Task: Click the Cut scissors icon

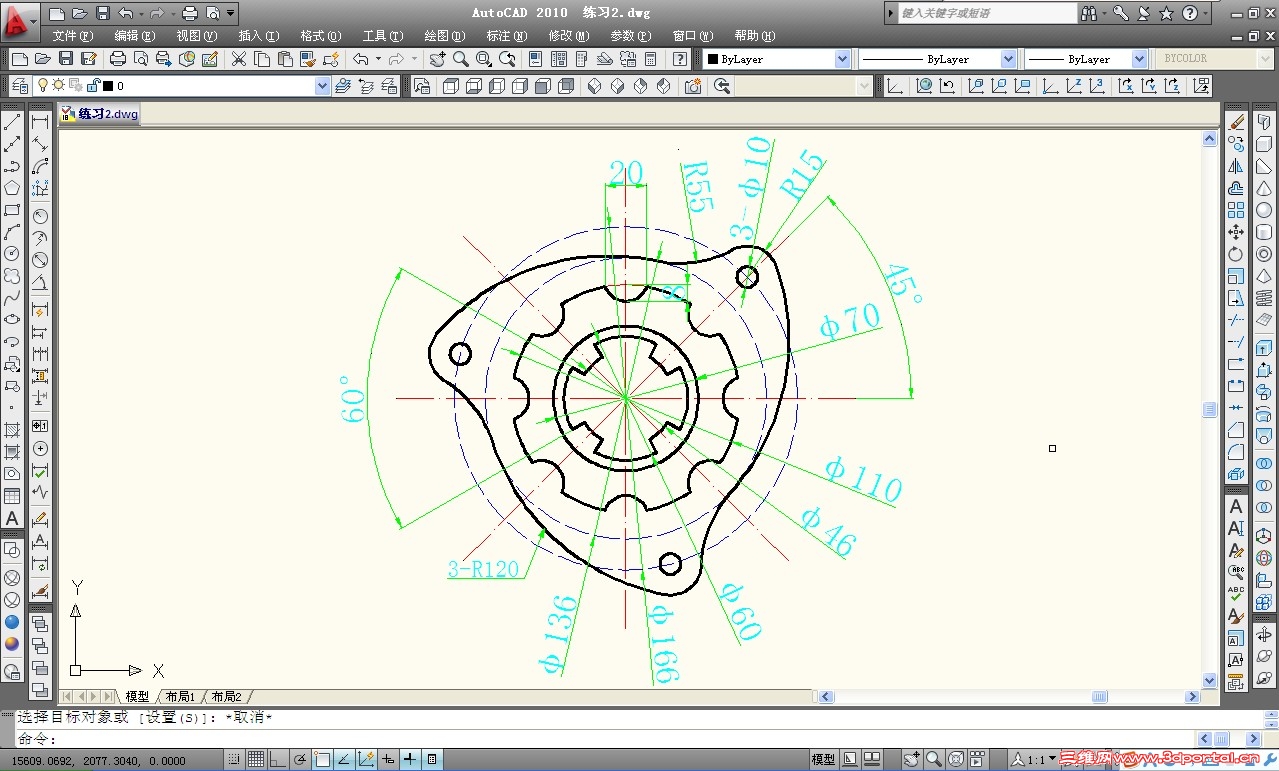Action: point(239,59)
